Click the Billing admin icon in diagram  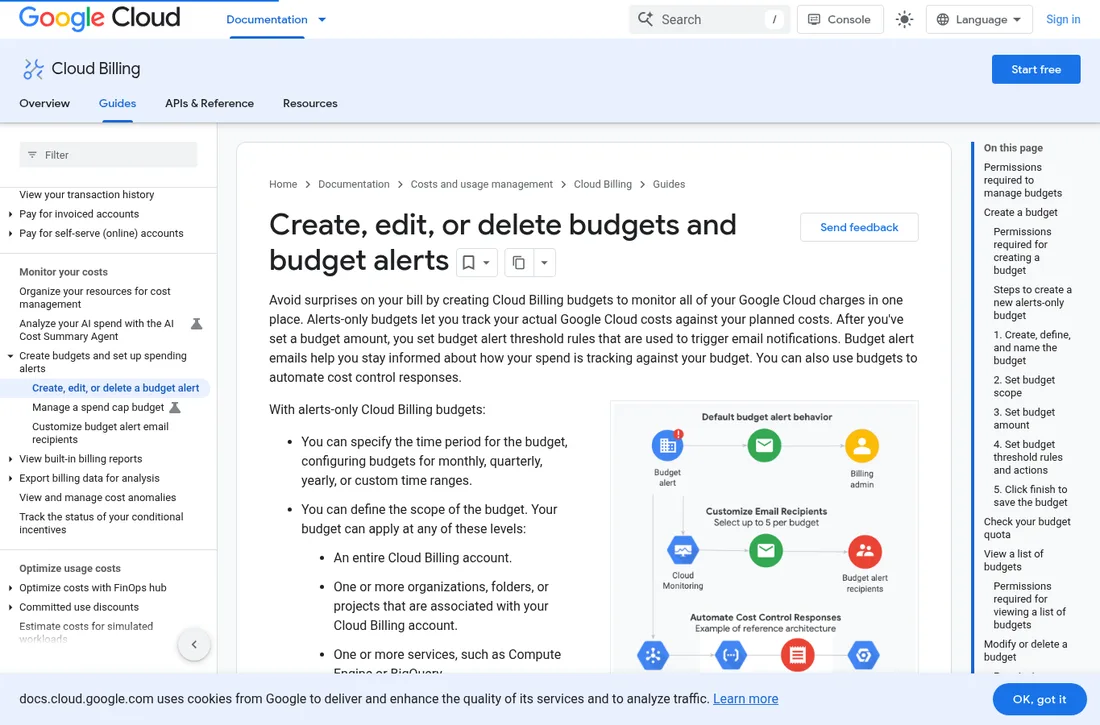(861, 446)
